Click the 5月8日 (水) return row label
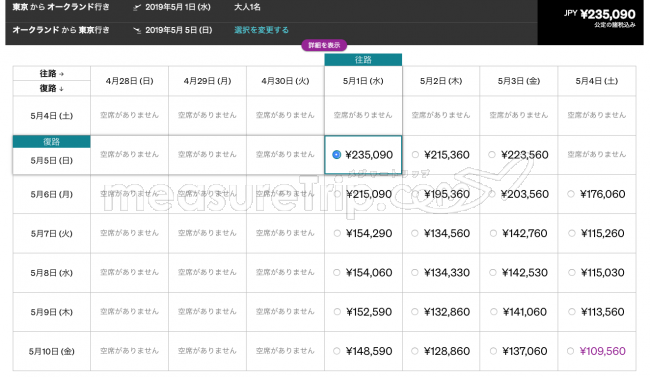 [51, 272]
